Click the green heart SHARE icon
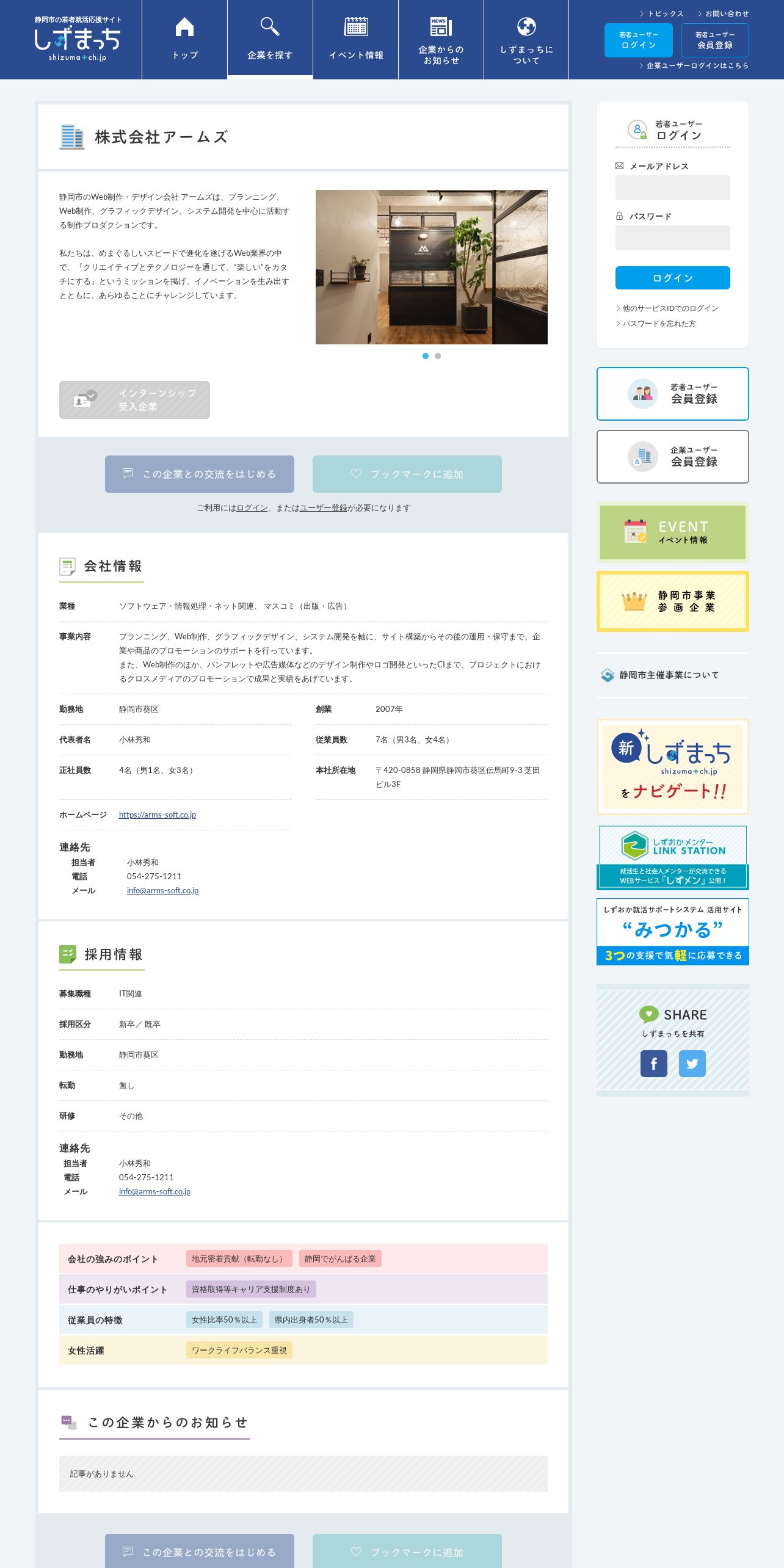784x1568 pixels. (x=648, y=1014)
